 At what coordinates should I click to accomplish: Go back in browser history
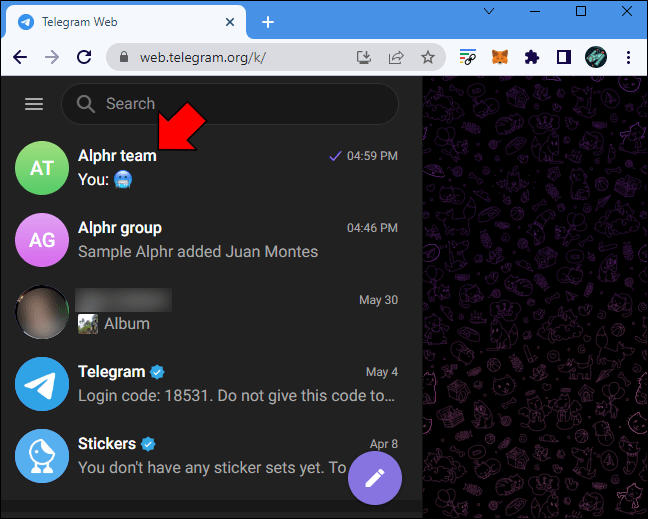coord(20,57)
